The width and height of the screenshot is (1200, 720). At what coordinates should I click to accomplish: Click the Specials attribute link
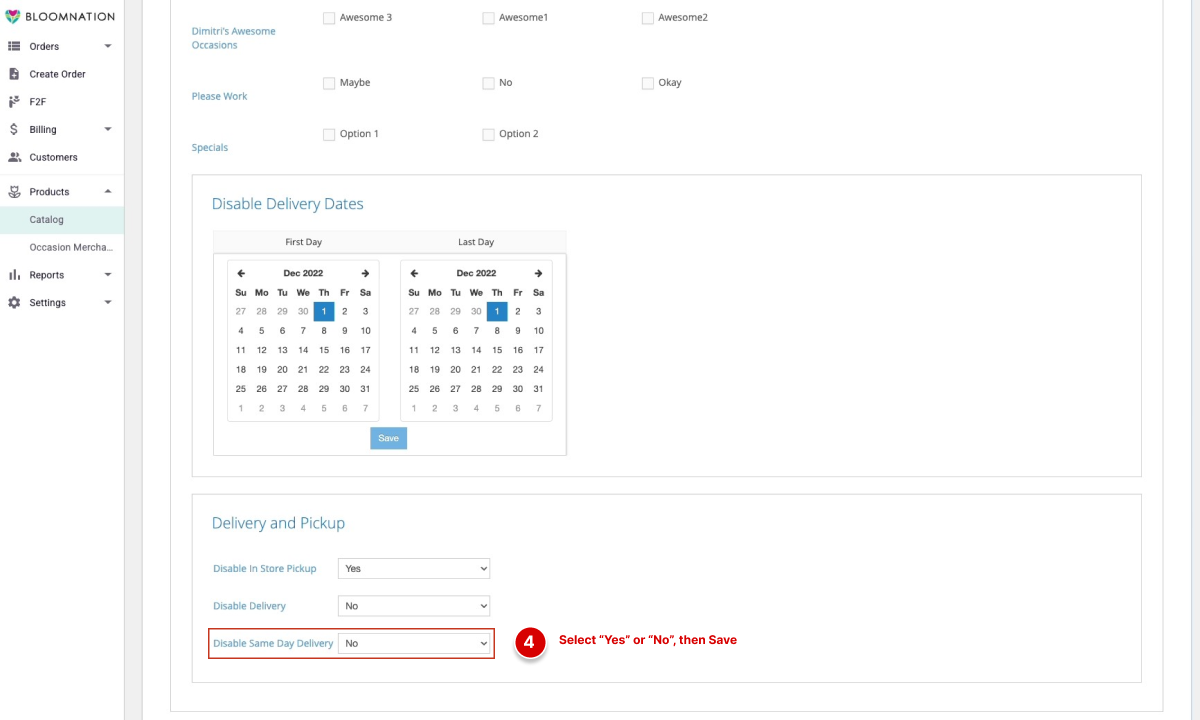click(210, 148)
